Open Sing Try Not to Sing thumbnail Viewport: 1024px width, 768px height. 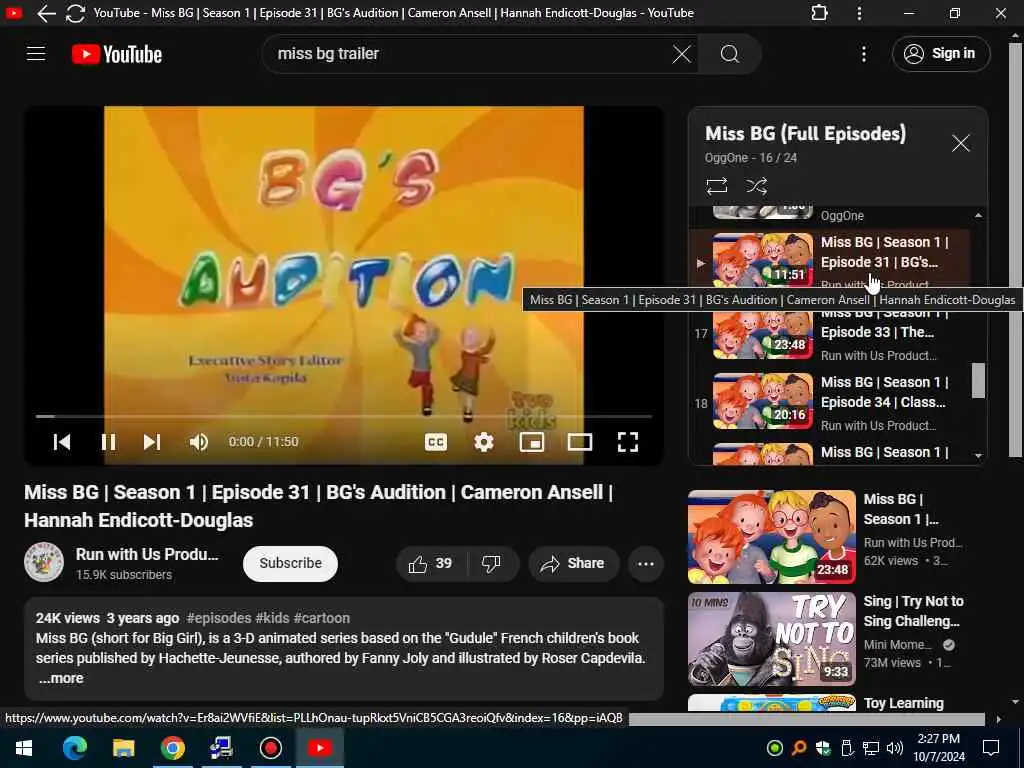[x=771, y=639]
